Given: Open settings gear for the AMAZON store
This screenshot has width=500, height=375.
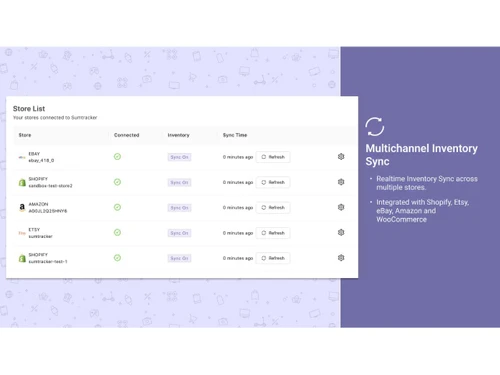Looking at the screenshot, I should [x=341, y=207].
